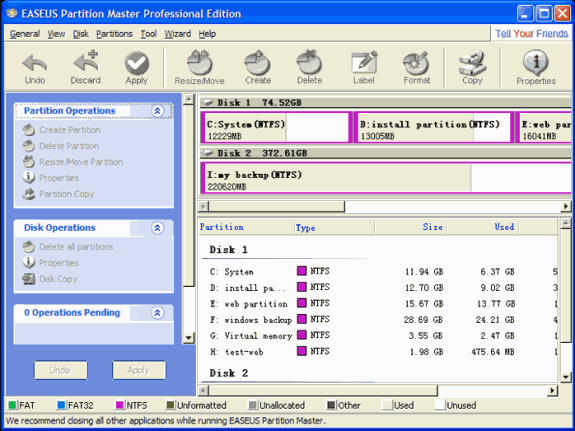
Task: Open the Partitions menu
Action: pyautogui.click(x=114, y=34)
